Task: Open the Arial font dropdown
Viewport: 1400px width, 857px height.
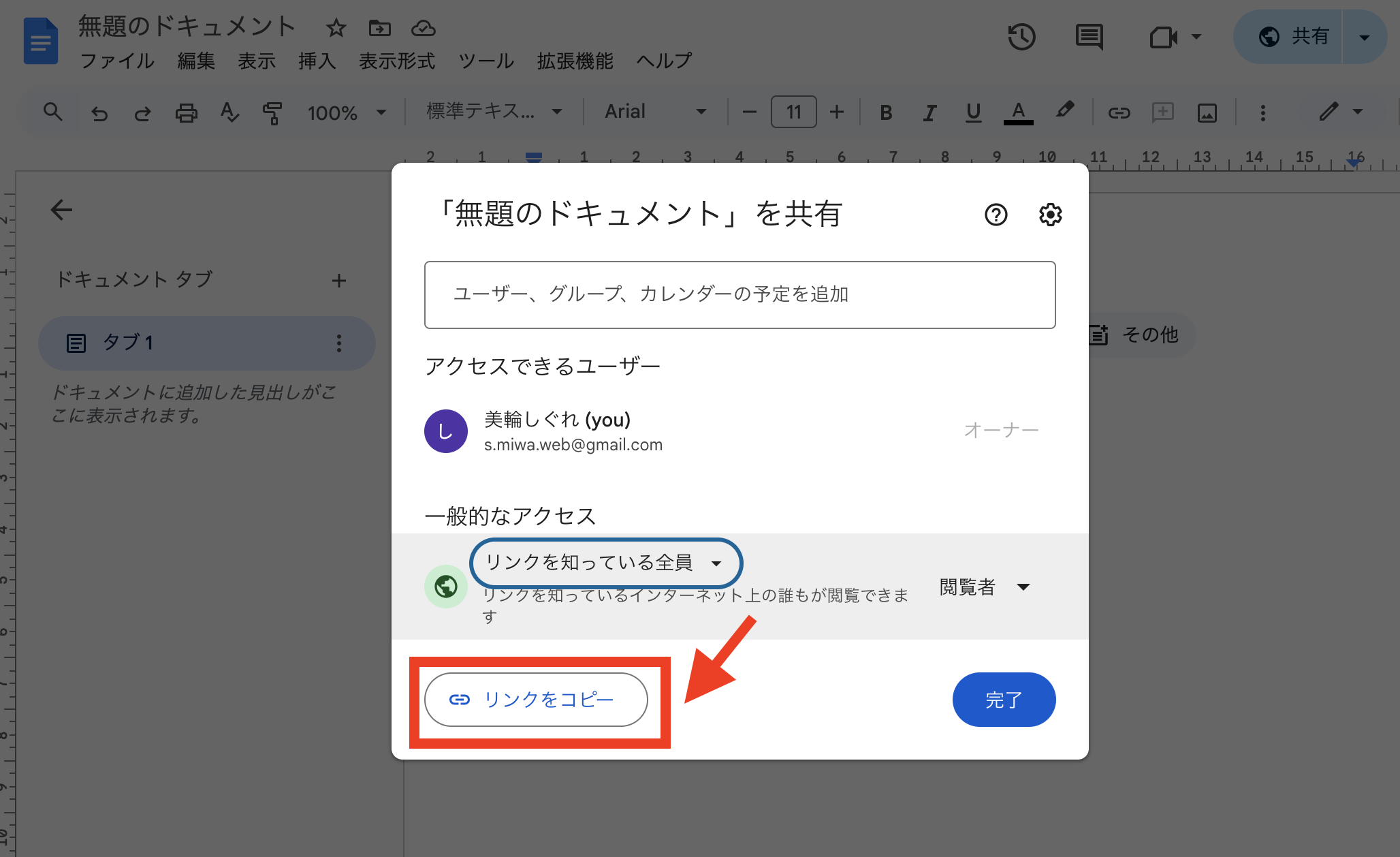Action: [655, 112]
